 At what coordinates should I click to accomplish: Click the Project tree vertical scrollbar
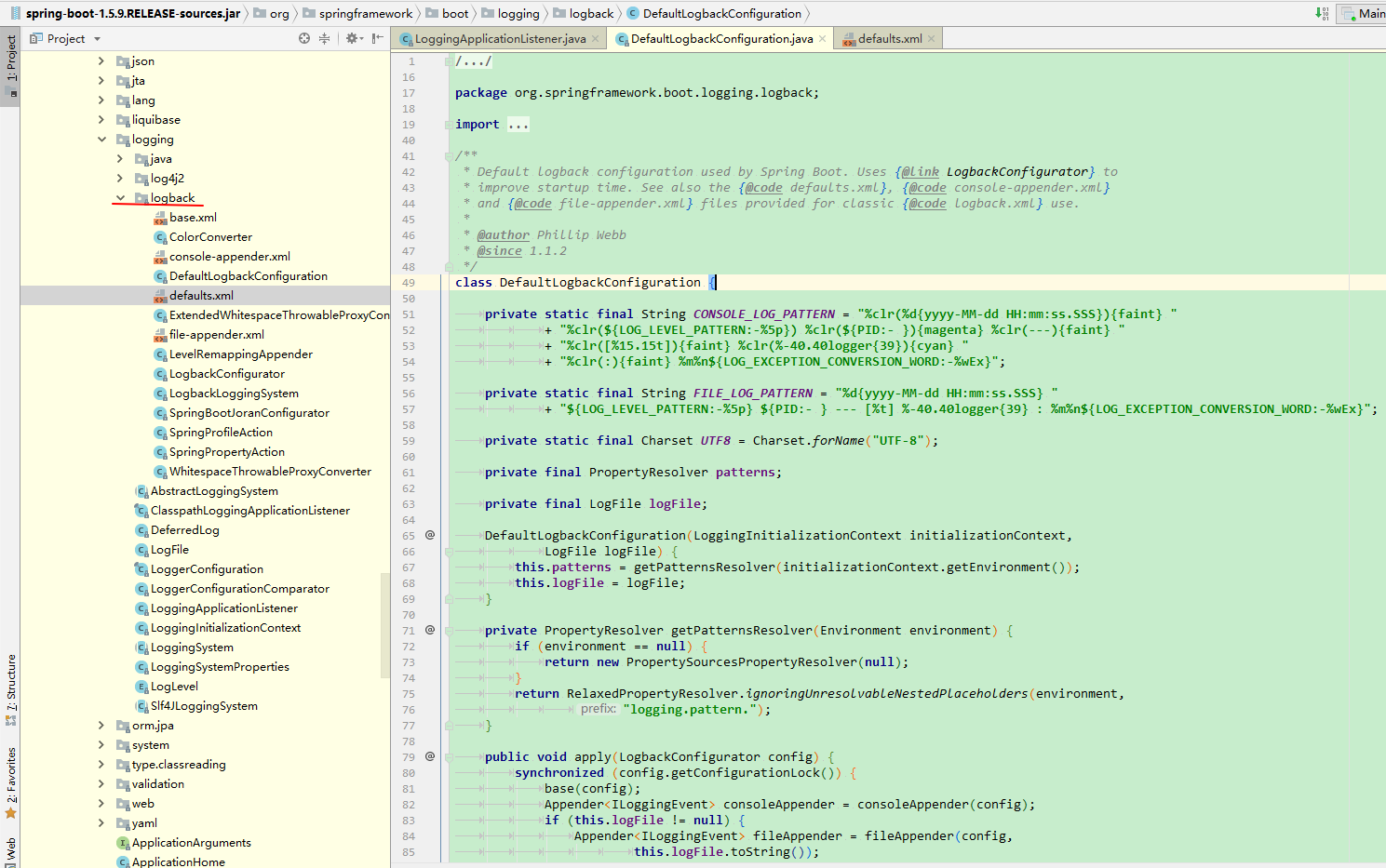tap(385, 625)
